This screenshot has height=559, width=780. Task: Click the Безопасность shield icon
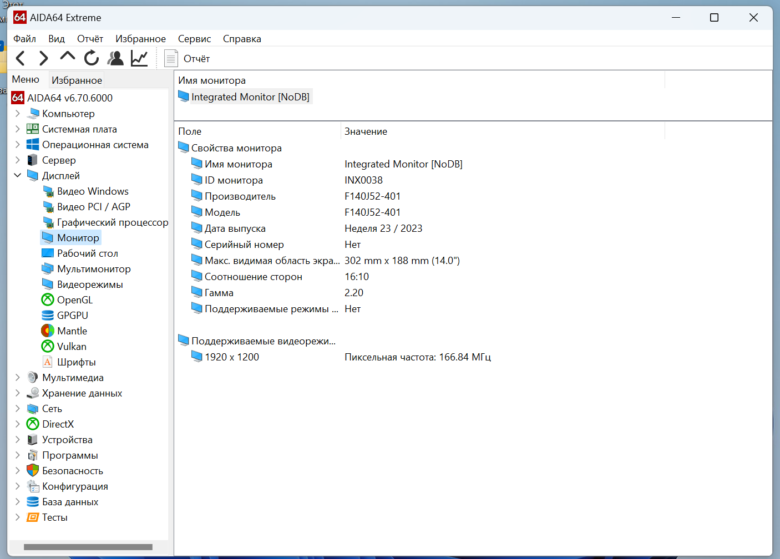pos(33,470)
